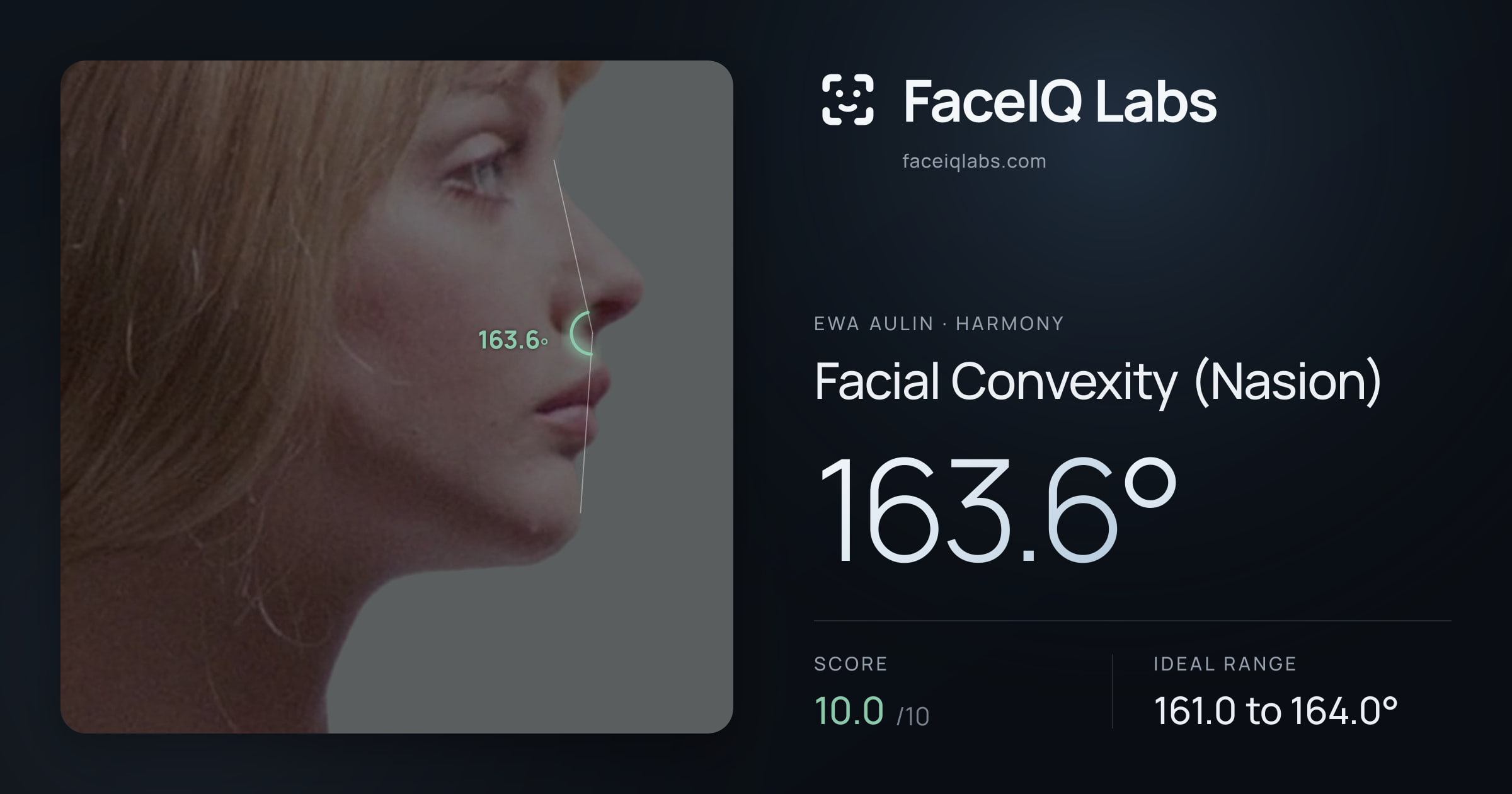This screenshot has height=794, width=1512.
Task: Click the EWA AULIN · HARMONY label
Action: 939,324
